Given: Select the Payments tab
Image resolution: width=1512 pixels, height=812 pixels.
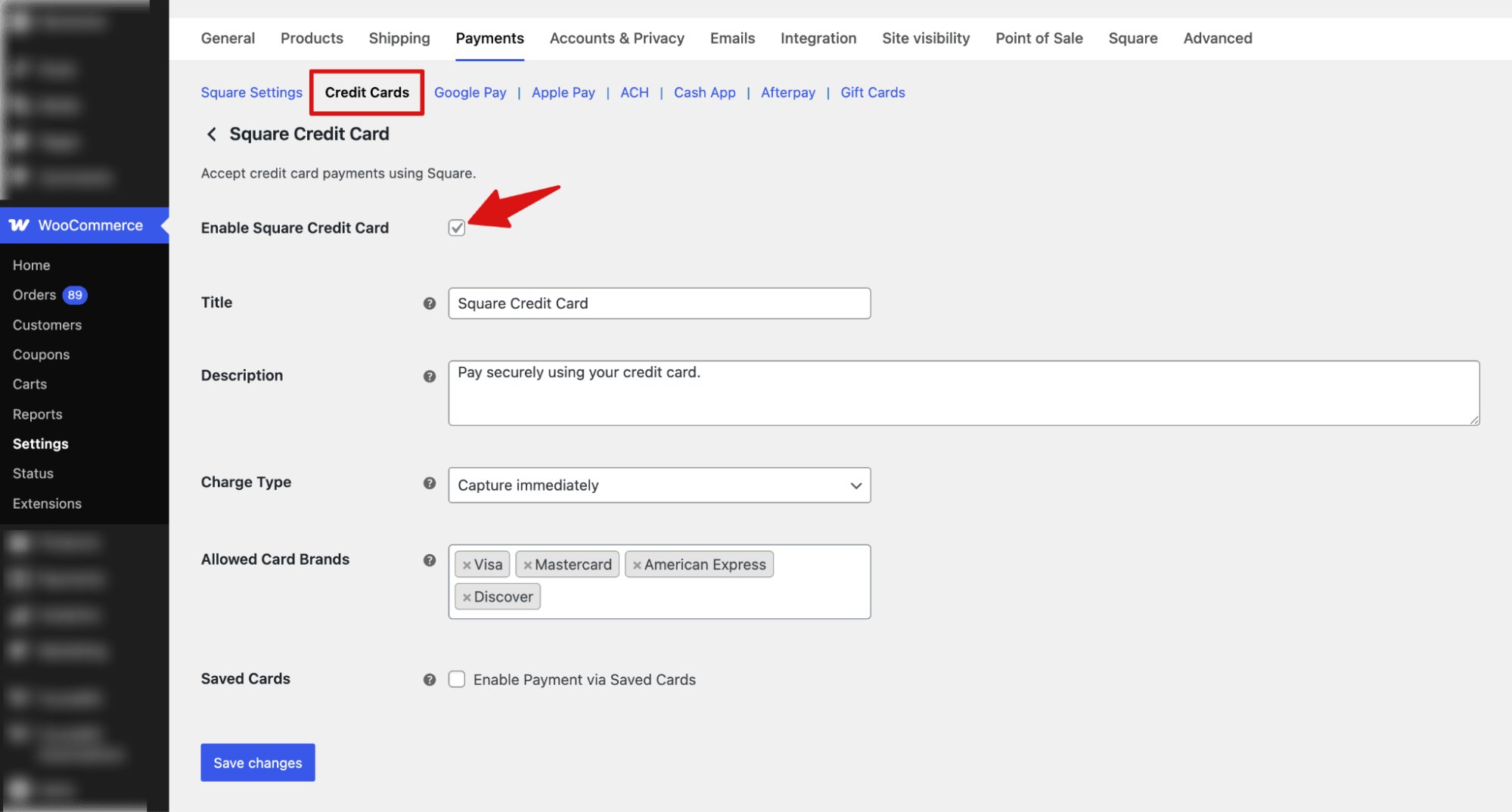Looking at the screenshot, I should coord(489,38).
